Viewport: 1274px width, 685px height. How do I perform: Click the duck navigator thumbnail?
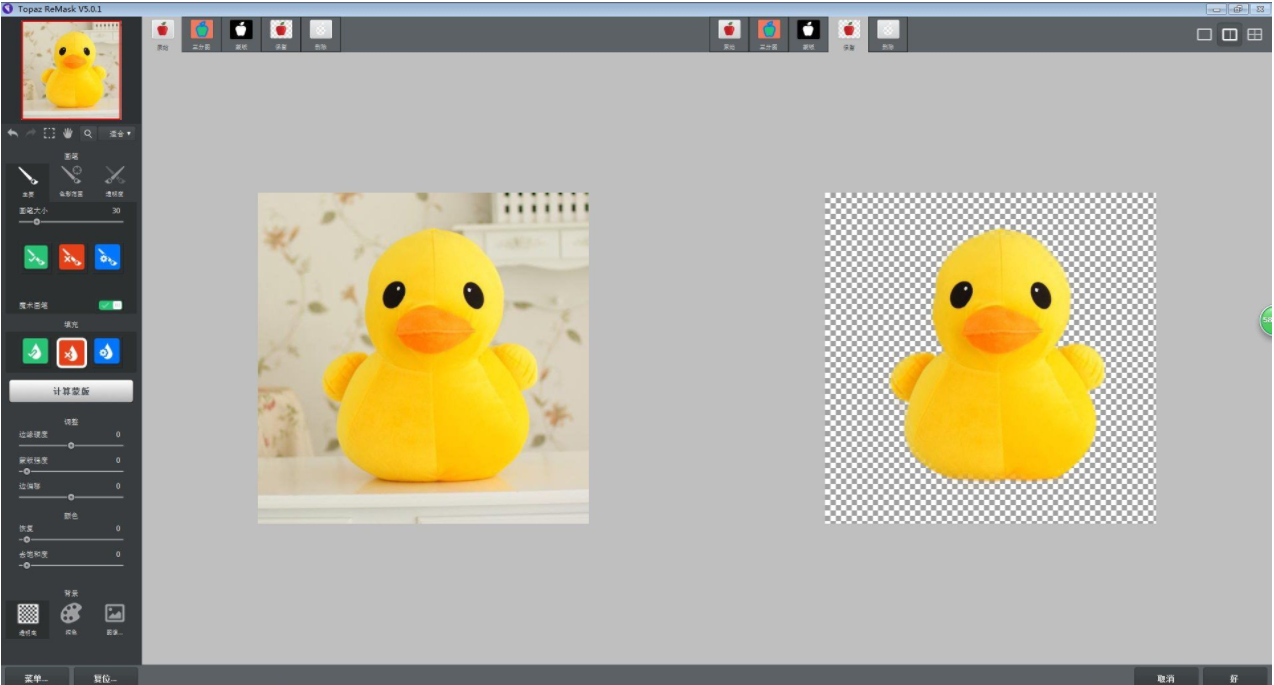(x=71, y=70)
